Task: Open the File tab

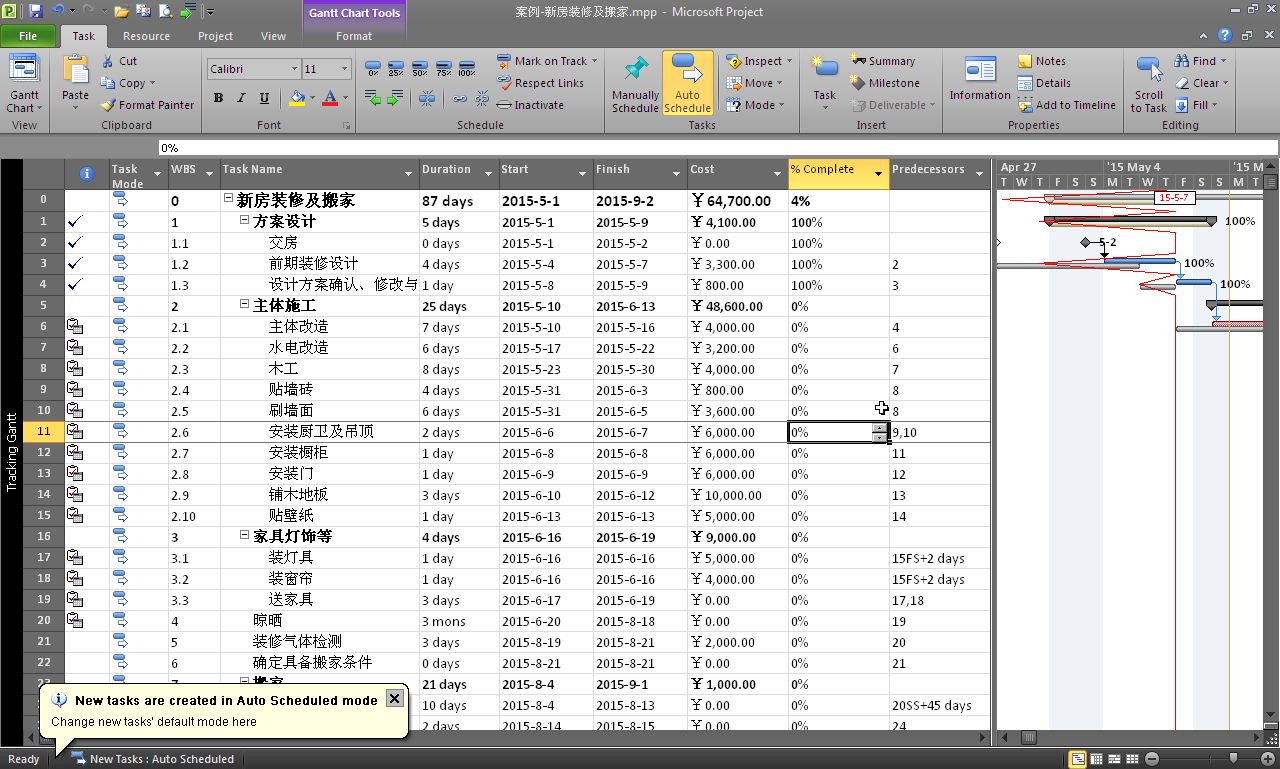Action: pyautogui.click(x=28, y=36)
